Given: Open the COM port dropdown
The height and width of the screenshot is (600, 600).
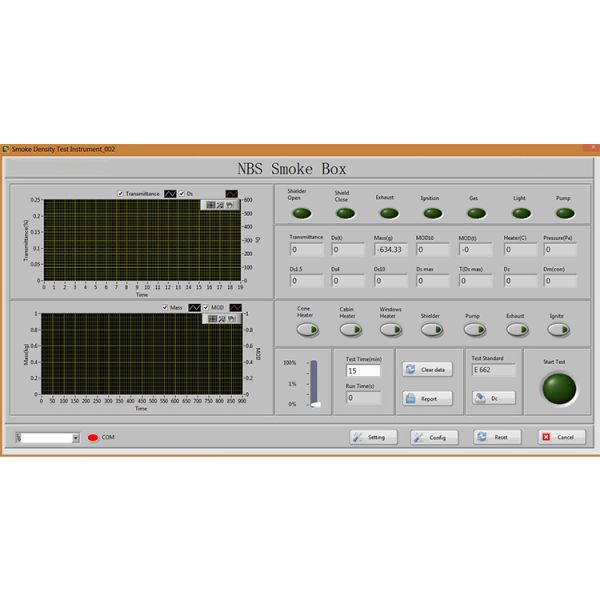Looking at the screenshot, I should click(x=75, y=438).
